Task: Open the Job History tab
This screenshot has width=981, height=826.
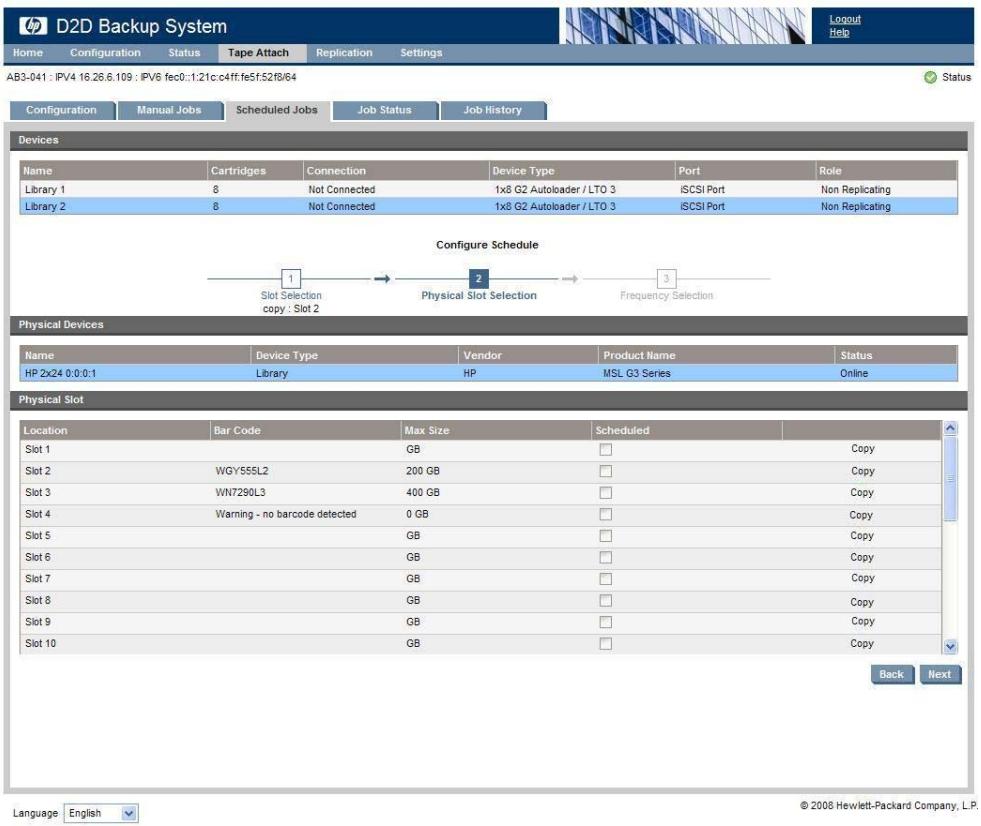Action: pyautogui.click(x=492, y=110)
